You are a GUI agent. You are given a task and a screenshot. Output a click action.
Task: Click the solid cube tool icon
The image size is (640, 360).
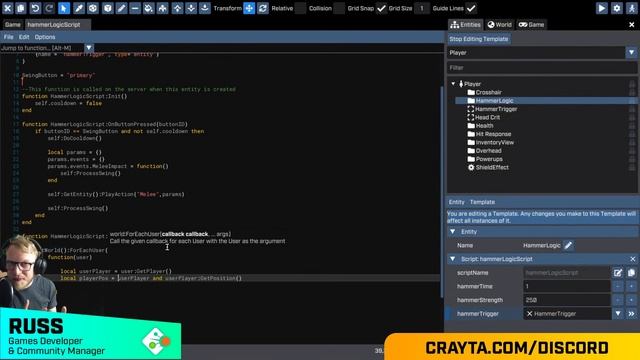107,8
